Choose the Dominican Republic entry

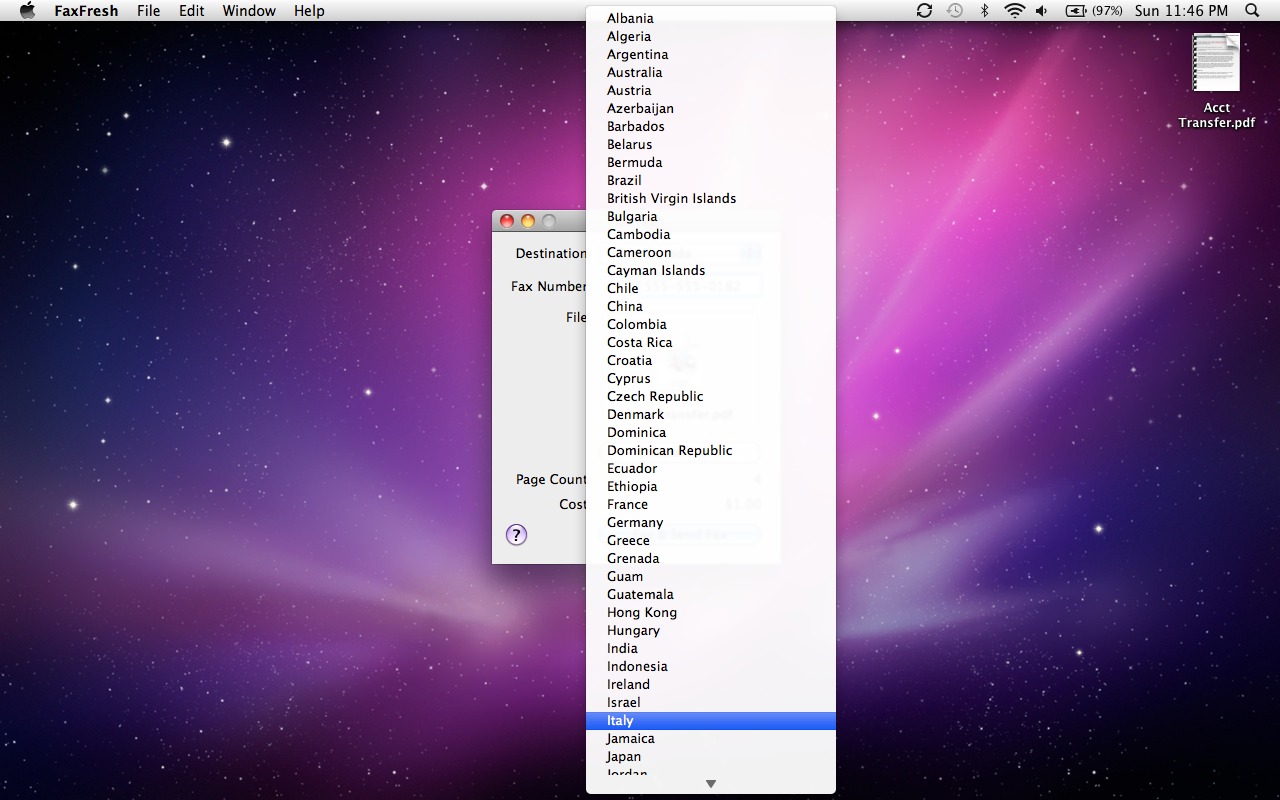pos(711,450)
